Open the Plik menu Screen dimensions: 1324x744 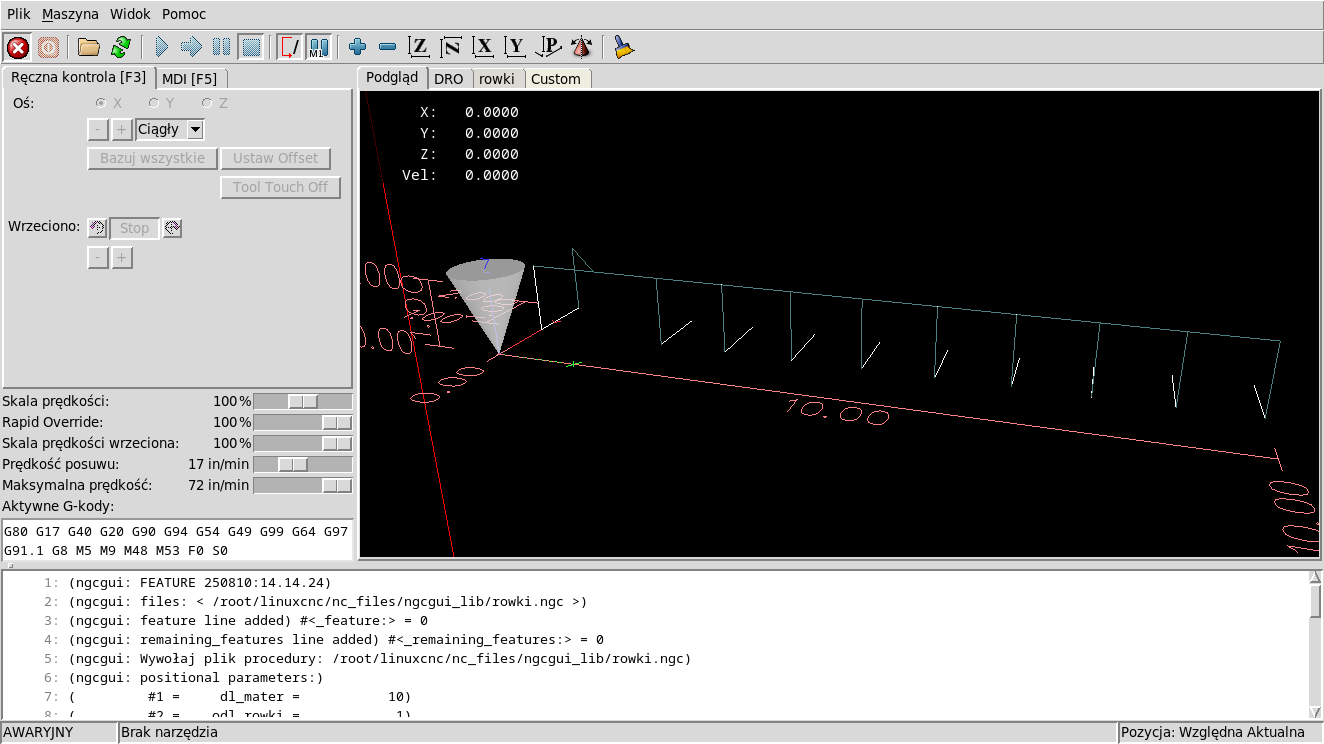point(19,14)
